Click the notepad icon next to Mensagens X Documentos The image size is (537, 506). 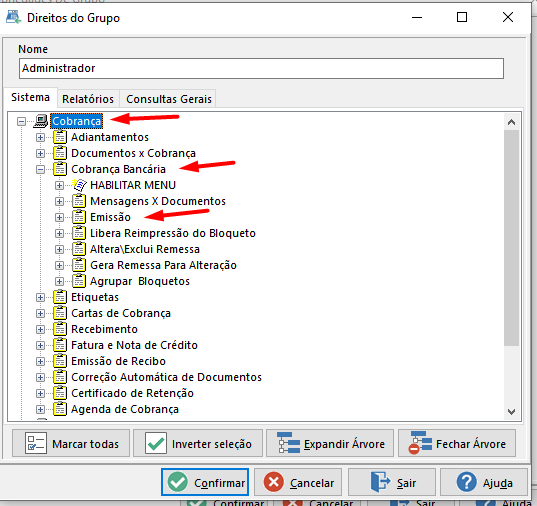pos(79,201)
